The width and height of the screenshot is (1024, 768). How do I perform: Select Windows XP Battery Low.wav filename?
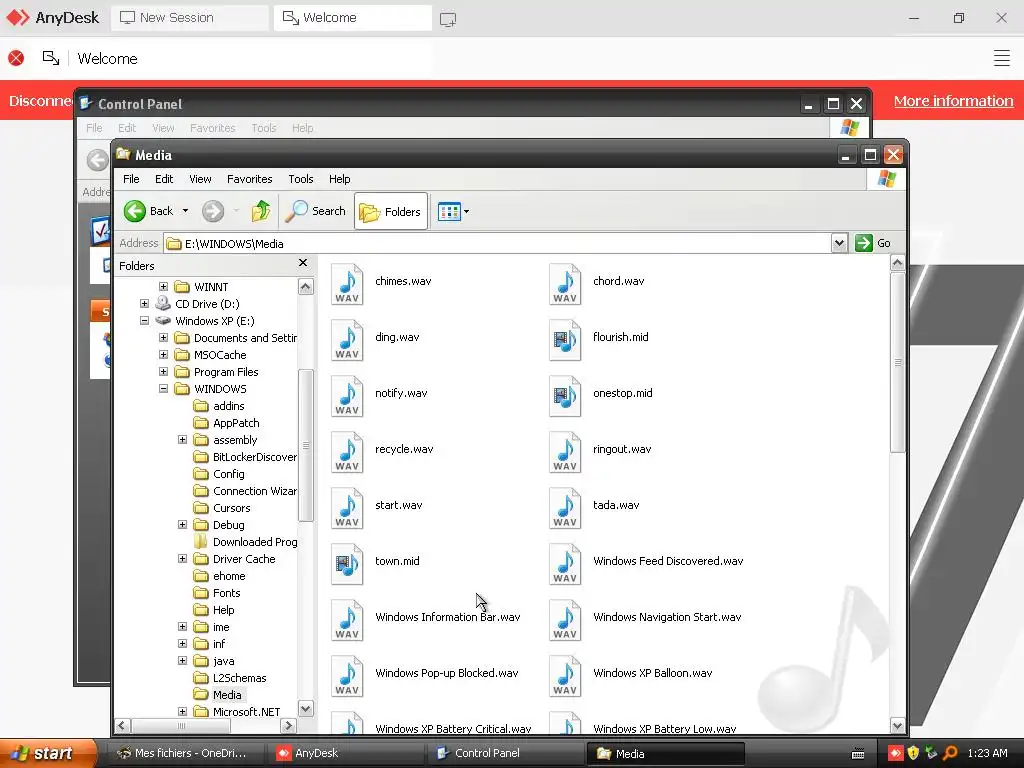[665, 728]
